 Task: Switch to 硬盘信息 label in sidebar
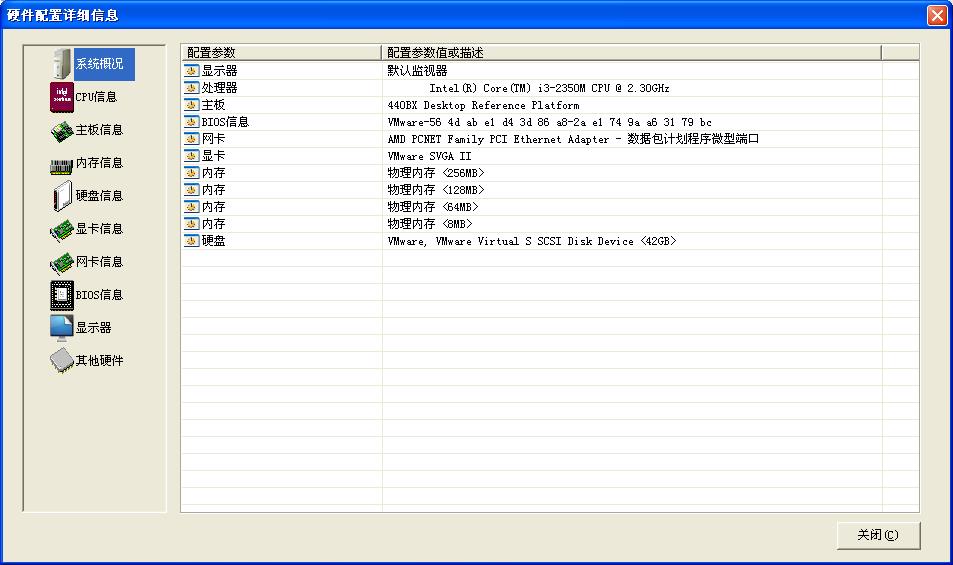click(x=100, y=196)
